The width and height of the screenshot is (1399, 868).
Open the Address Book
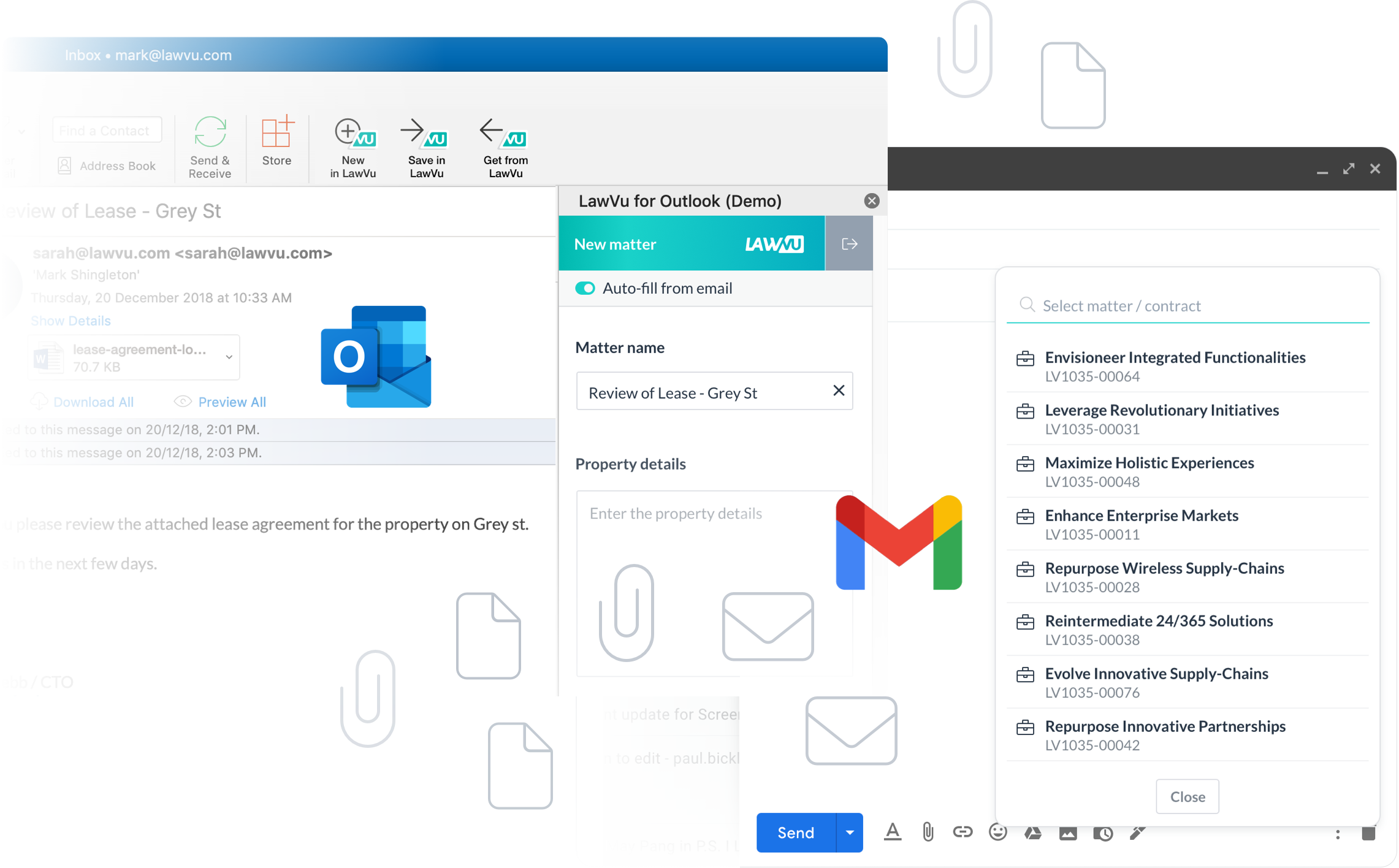[x=107, y=166]
